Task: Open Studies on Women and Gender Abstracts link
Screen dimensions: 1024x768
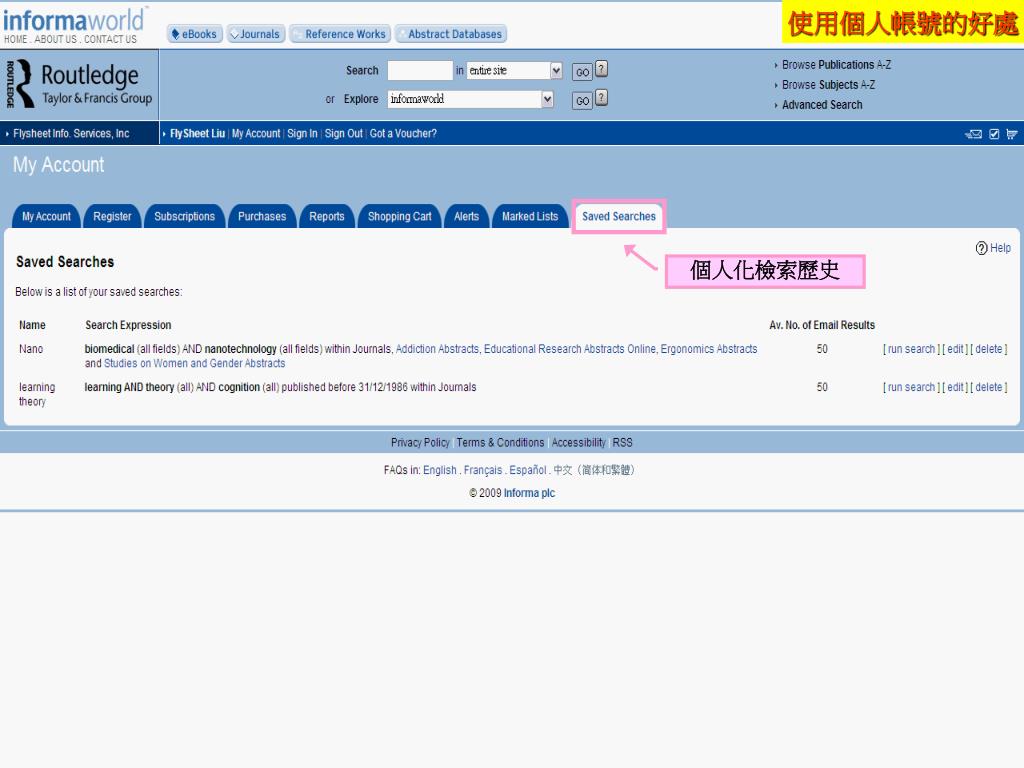Action: pos(195,363)
